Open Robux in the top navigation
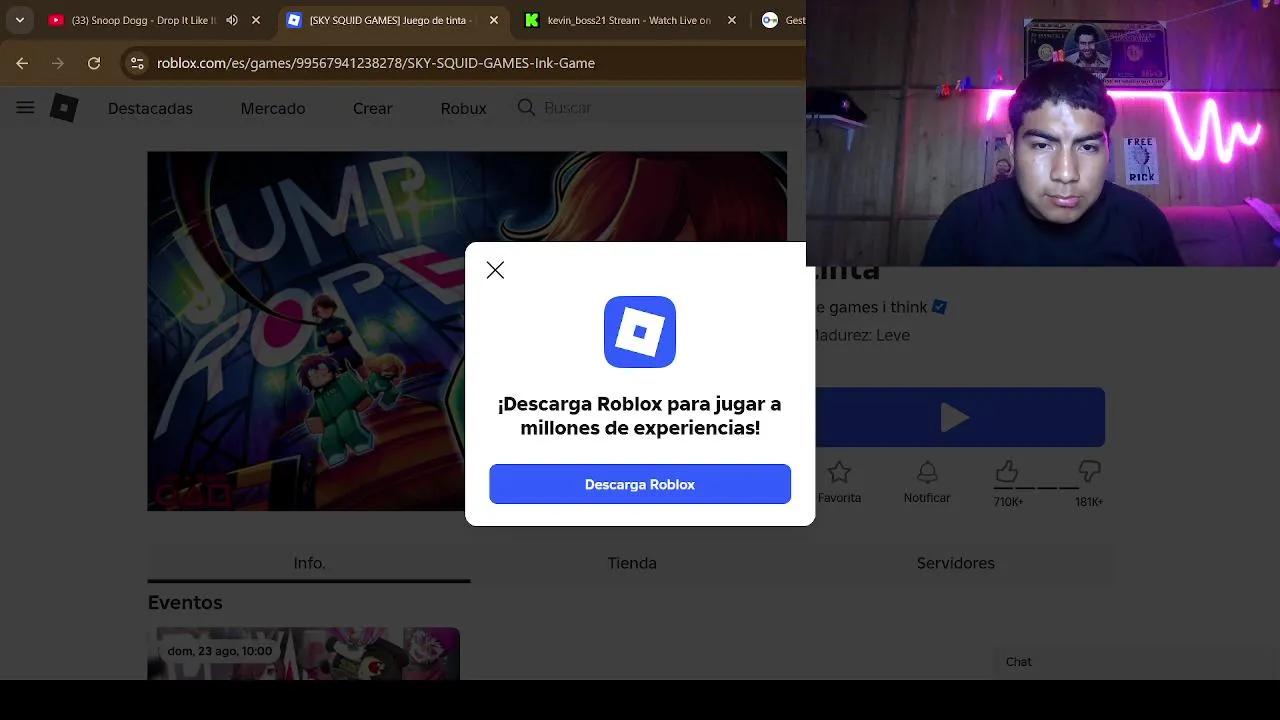The image size is (1280, 720). (464, 108)
